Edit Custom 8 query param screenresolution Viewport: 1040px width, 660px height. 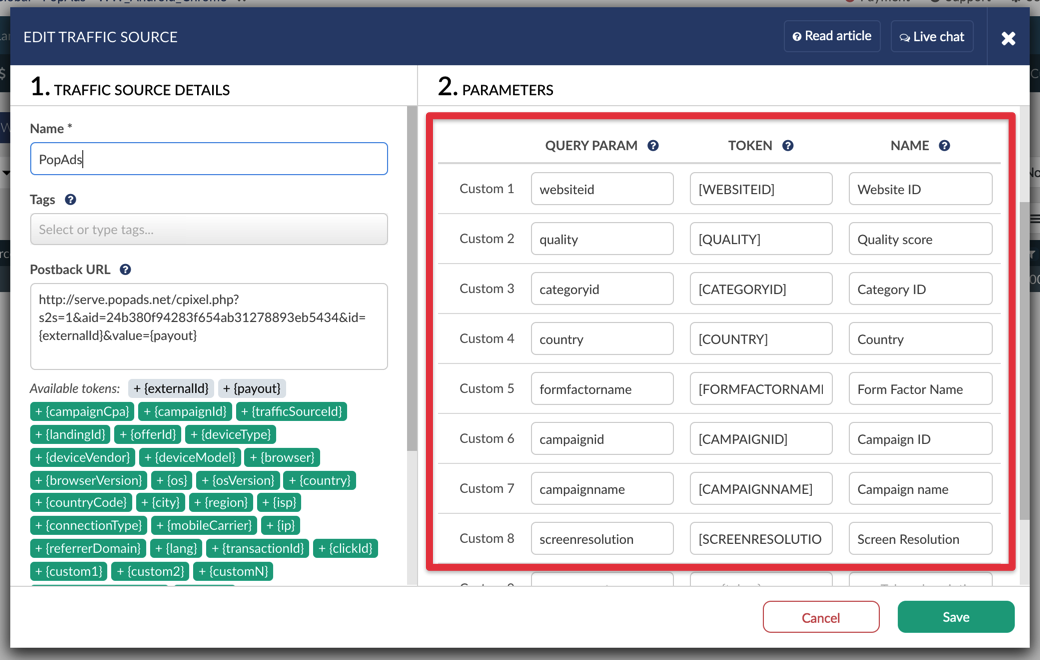point(602,539)
